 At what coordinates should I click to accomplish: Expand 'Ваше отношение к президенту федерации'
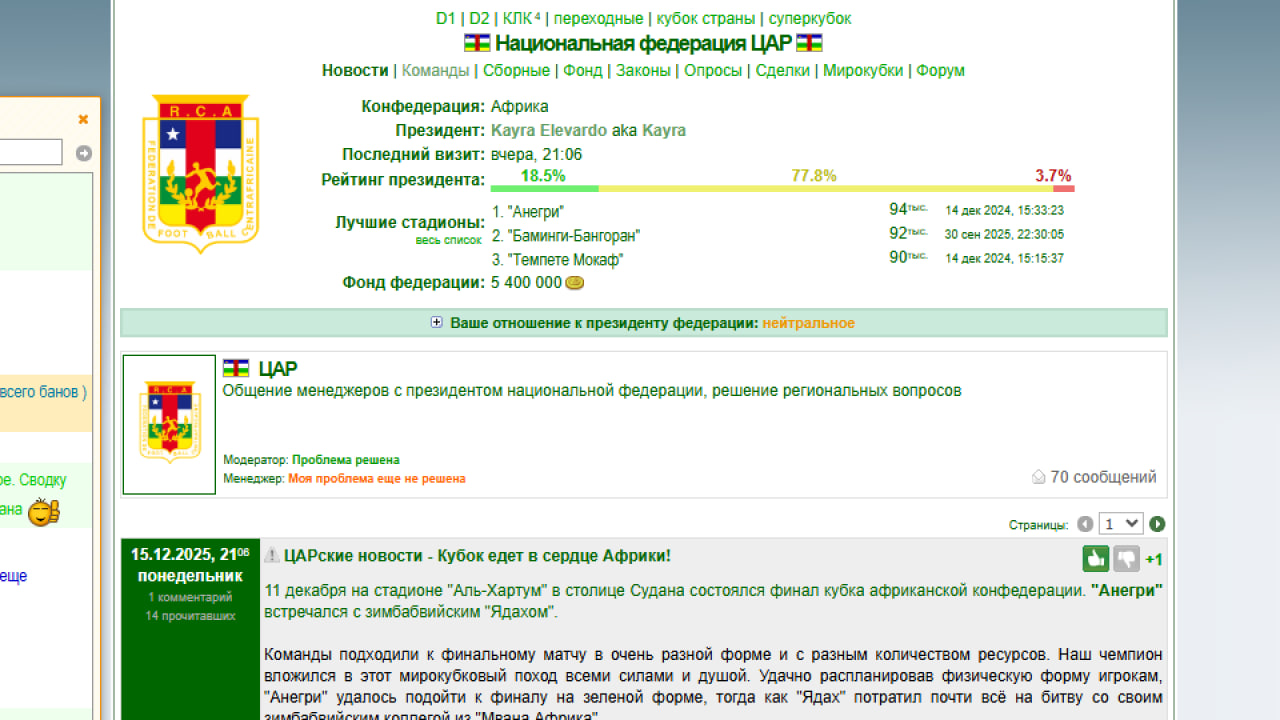click(x=436, y=323)
